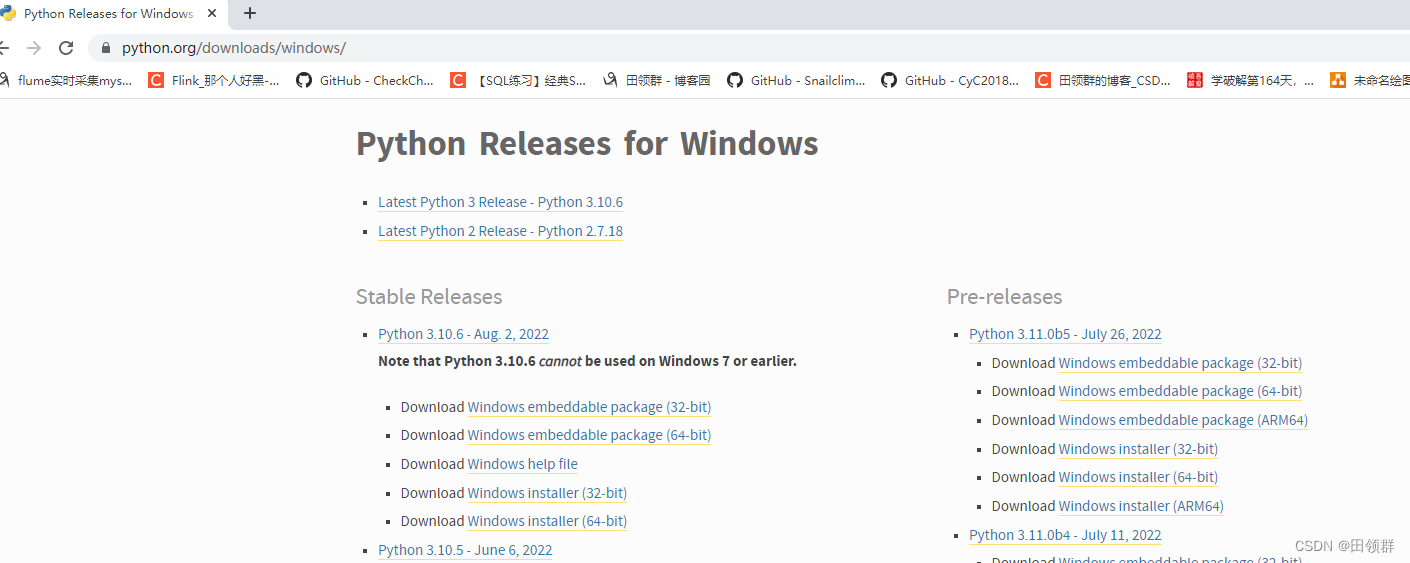Open a new tab with plus icon
Viewport: 1410px width, 563px height.
click(x=250, y=13)
